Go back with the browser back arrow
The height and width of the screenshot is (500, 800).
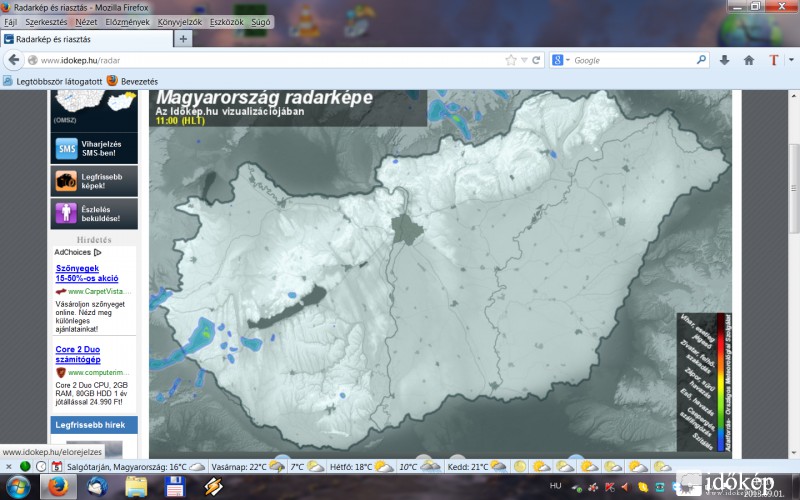coord(14,60)
